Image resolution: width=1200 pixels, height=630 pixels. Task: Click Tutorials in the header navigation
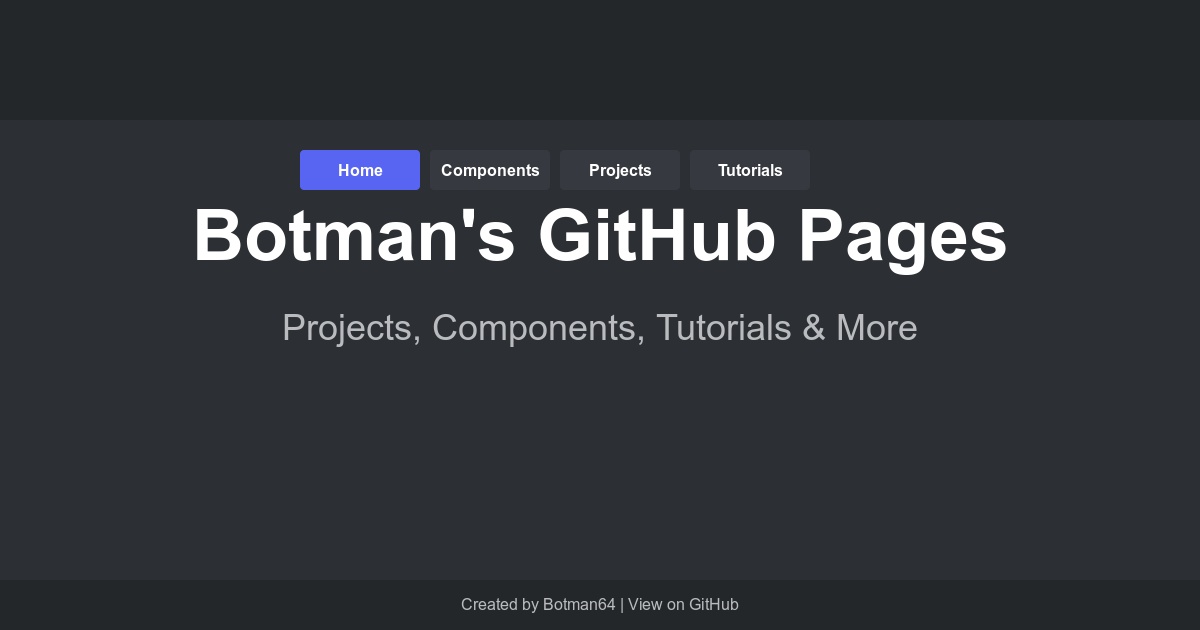coord(750,170)
